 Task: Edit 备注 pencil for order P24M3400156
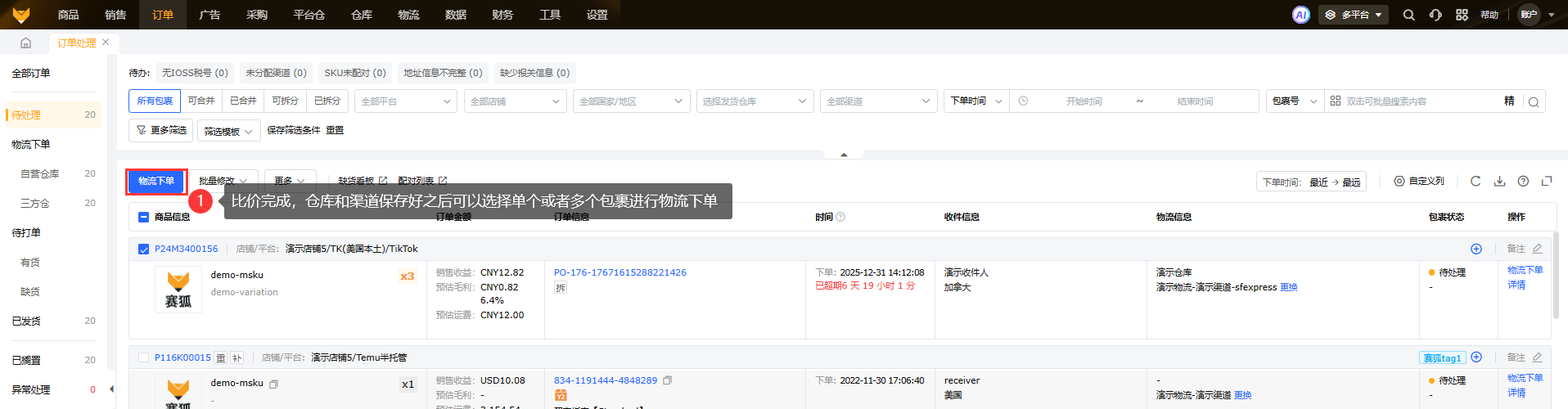1537,249
